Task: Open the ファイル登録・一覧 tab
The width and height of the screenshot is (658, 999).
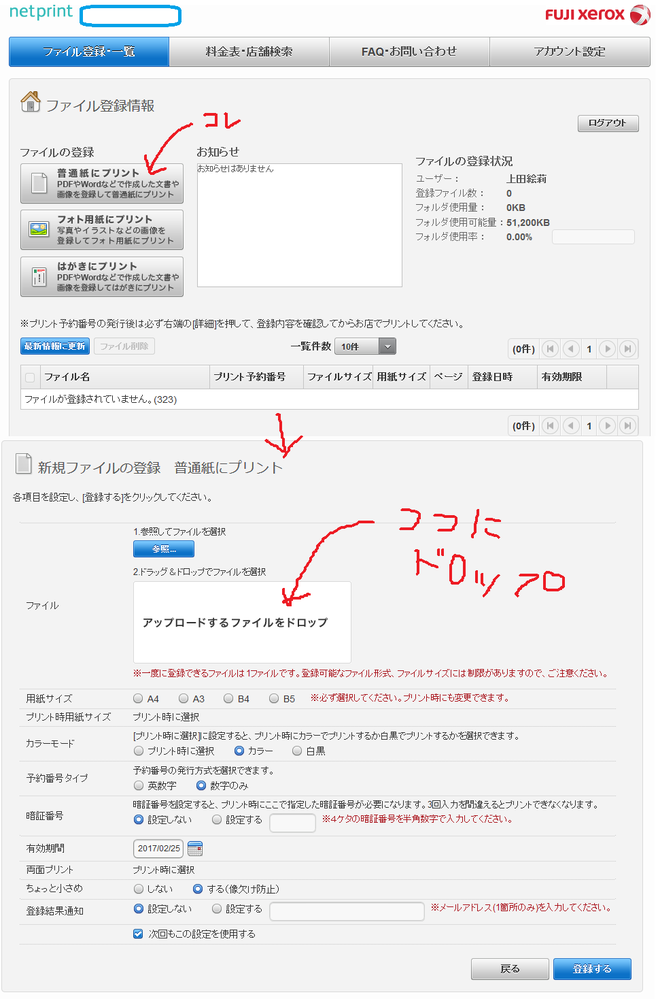Action: coord(89,52)
